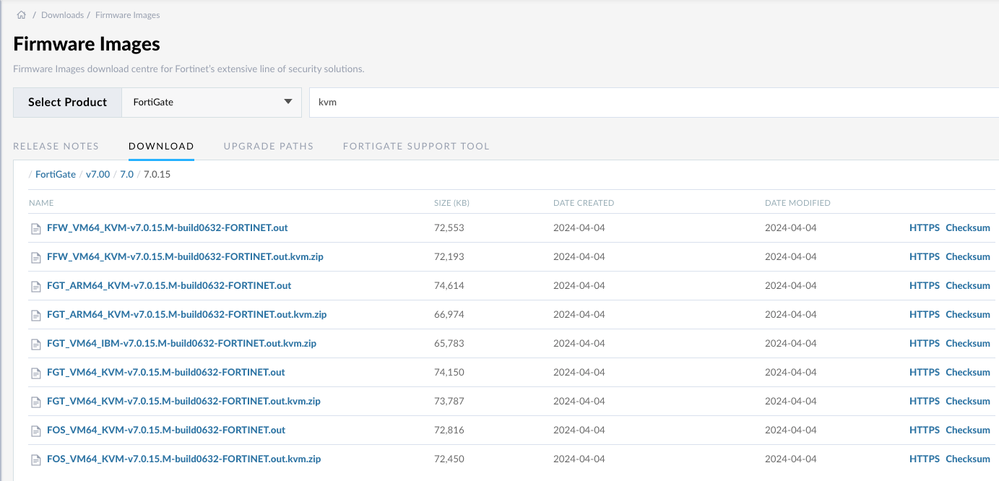Click the home icon in breadcrumb
This screenshot has width=999, height=481.
21,15
